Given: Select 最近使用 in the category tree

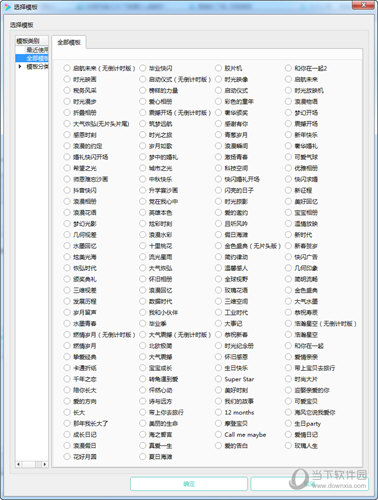Looking at the screenshot, I should coord(37,50).
